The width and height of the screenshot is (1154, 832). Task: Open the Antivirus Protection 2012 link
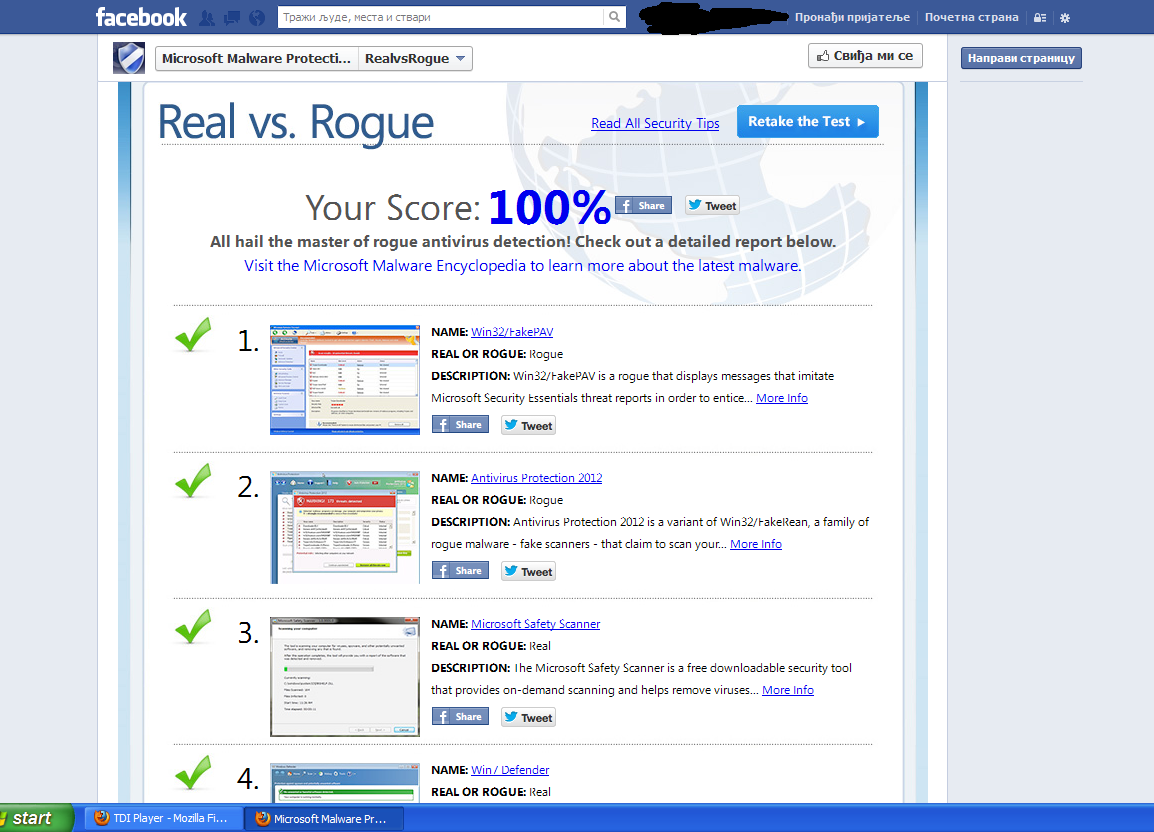[x=537, y=478]
